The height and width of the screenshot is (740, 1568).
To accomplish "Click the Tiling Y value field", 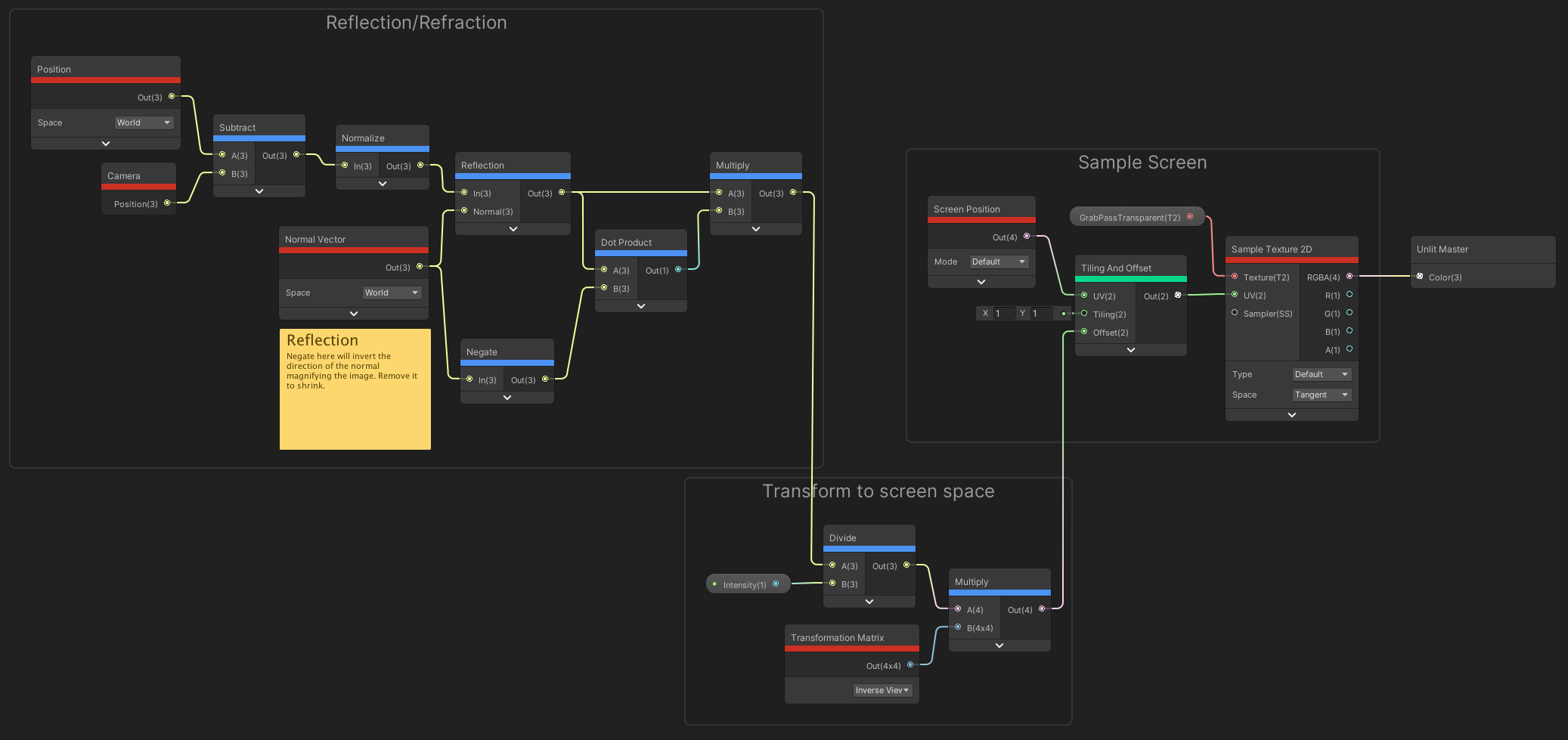I will pyautogui.click(x=1041, y=313).
